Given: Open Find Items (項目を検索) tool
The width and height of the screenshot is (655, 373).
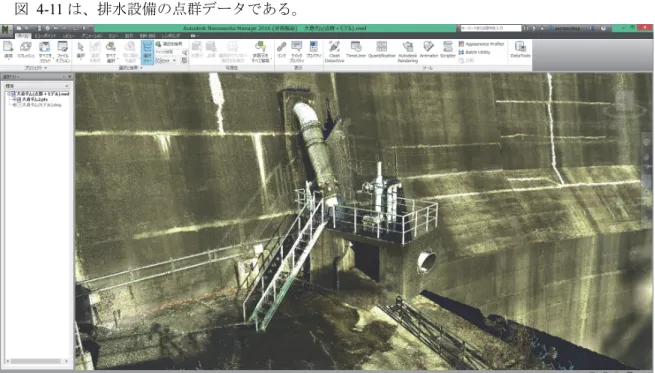Looking at the screenshot, I should coord(169,43).
